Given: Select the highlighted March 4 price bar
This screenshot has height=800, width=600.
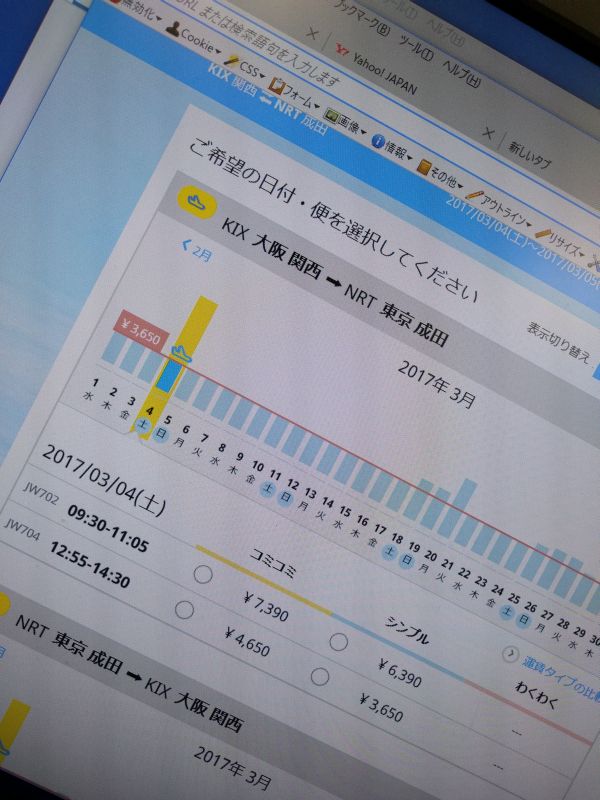Looking at the screenshot, I should tap(168, 376).
